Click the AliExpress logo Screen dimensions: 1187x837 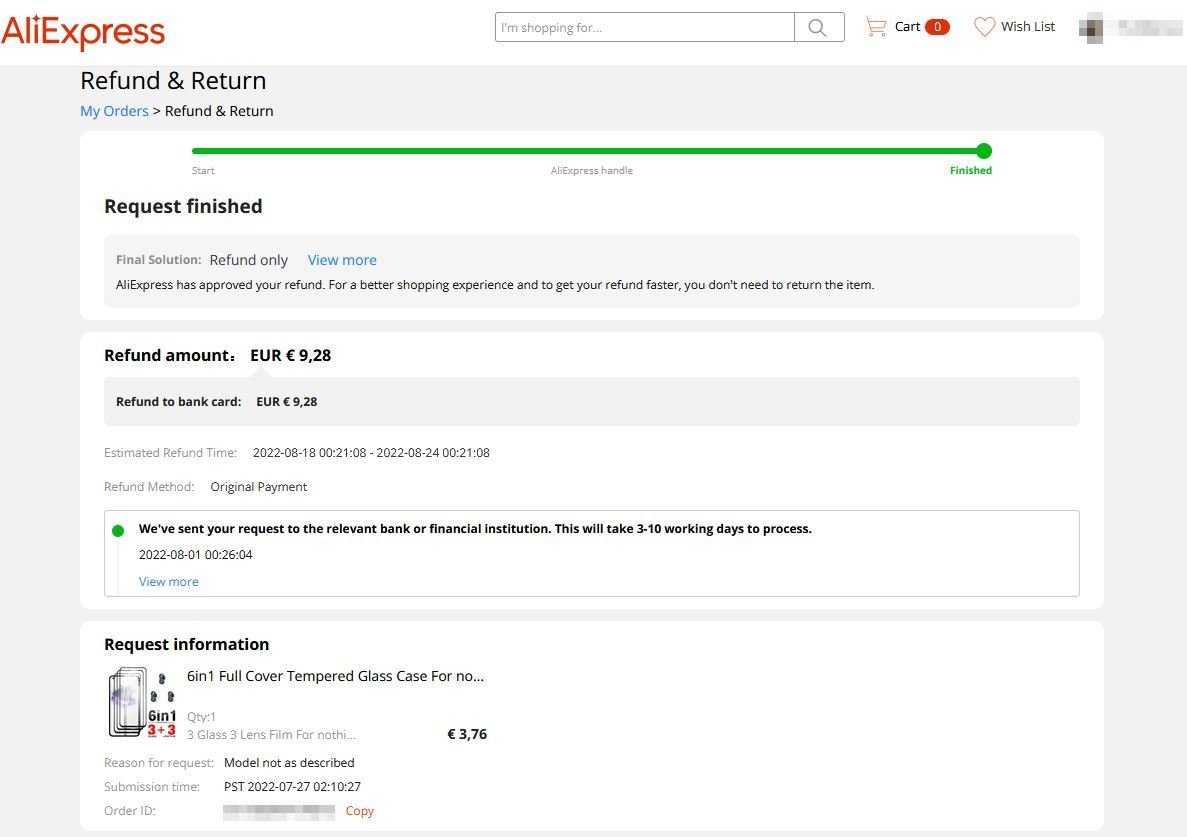83,31
